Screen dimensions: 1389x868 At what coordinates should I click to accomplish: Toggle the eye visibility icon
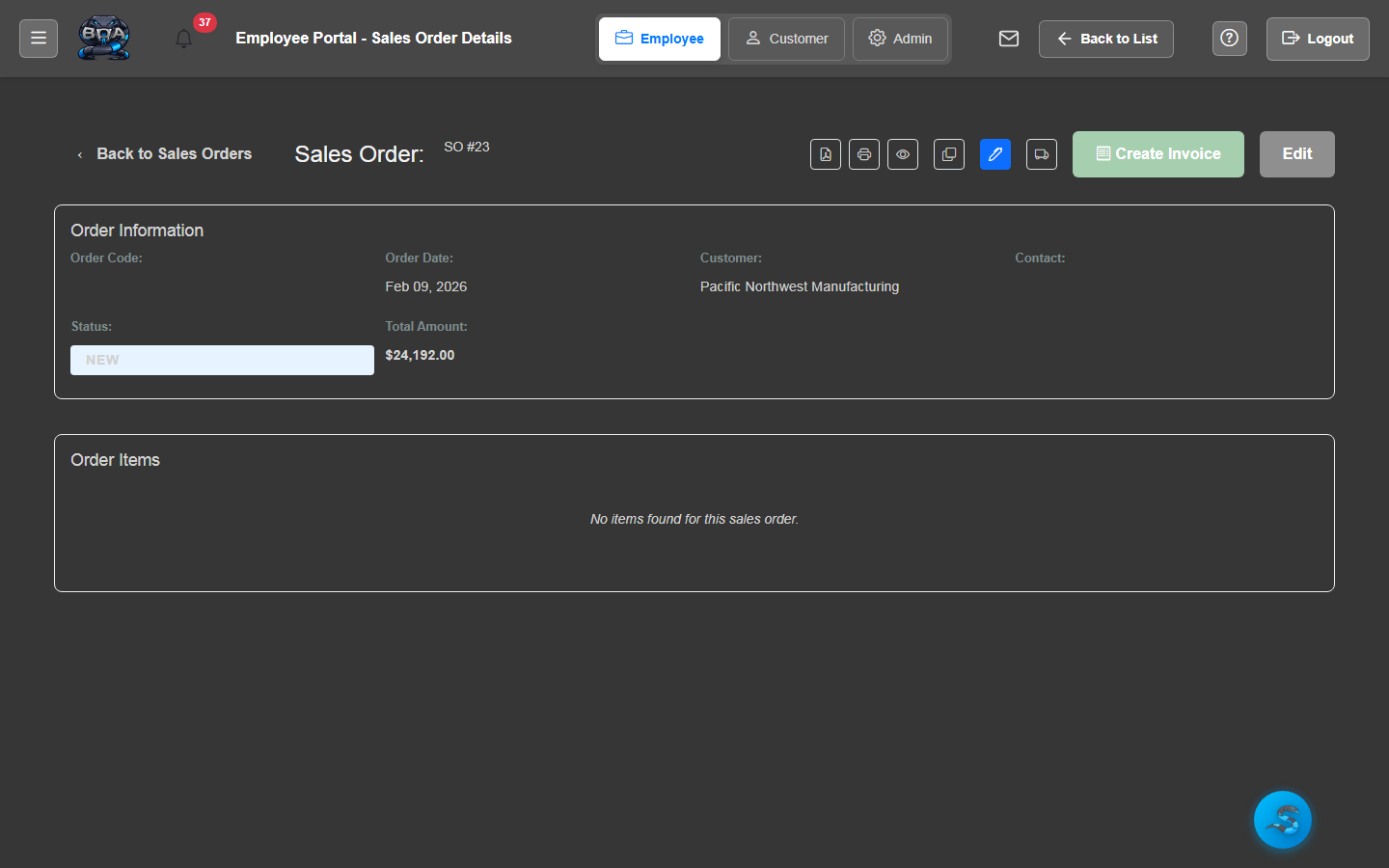click(x=903, y=154)
